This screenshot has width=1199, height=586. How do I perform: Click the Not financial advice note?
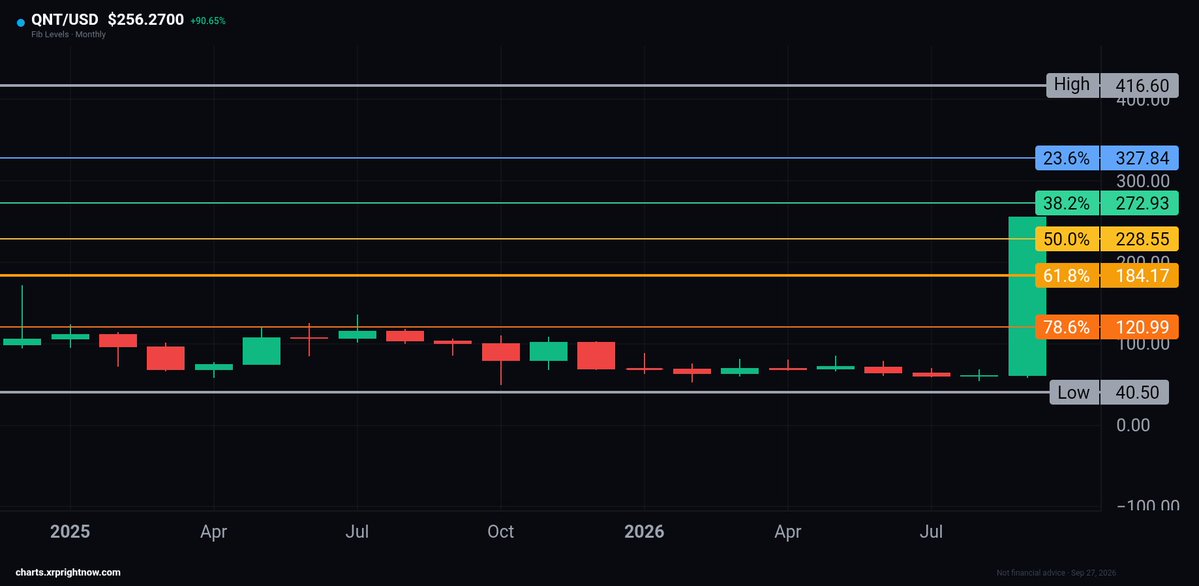coord(1056,573)
